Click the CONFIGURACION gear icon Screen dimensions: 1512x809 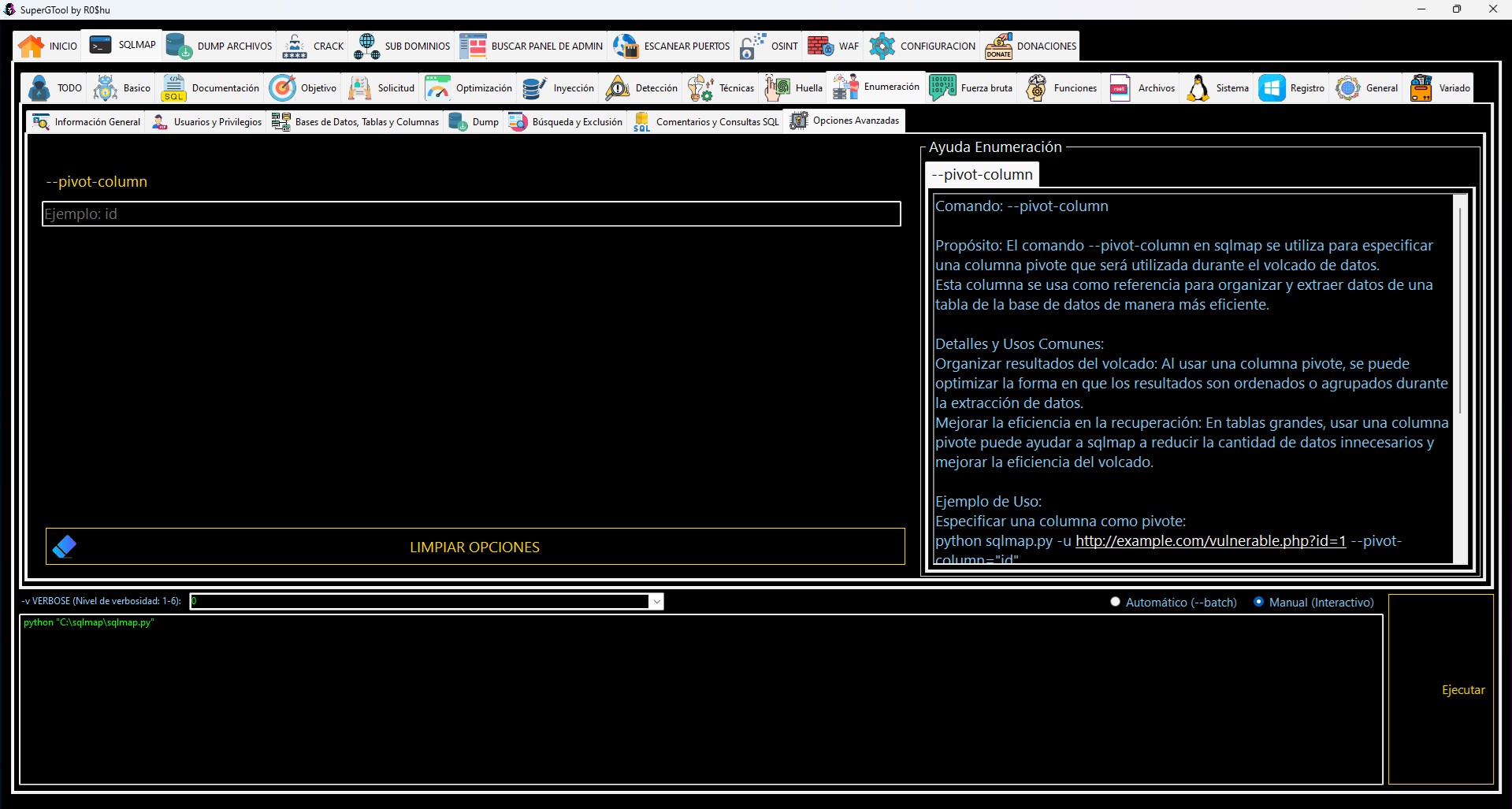tap(882, 46)
